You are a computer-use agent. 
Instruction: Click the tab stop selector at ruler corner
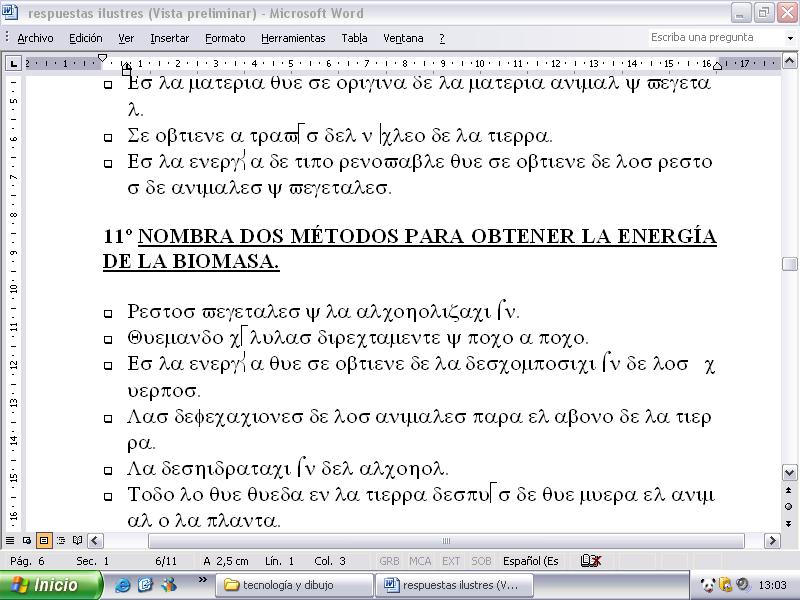coord(13,63)
